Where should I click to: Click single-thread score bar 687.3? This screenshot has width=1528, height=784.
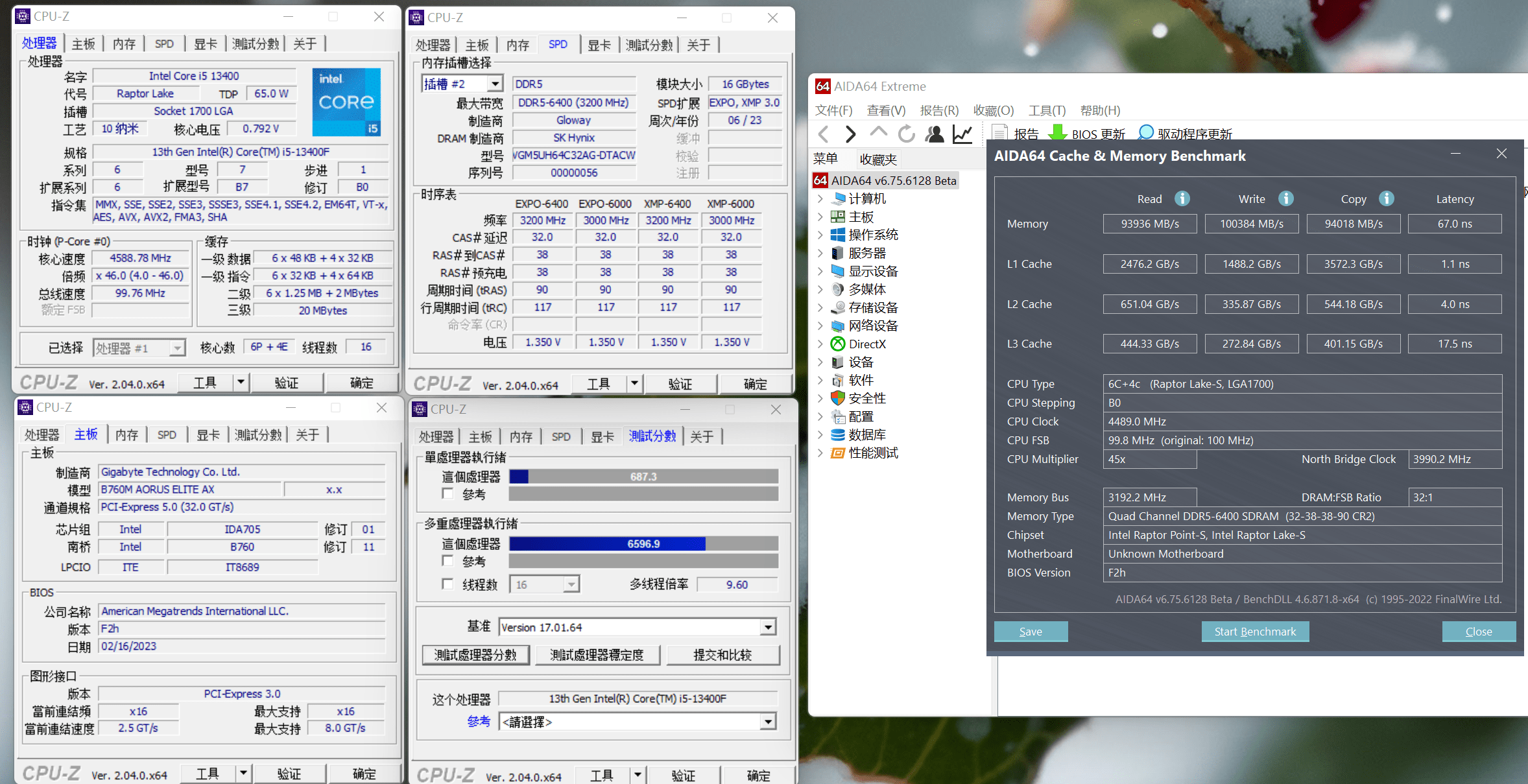point(643,477)
